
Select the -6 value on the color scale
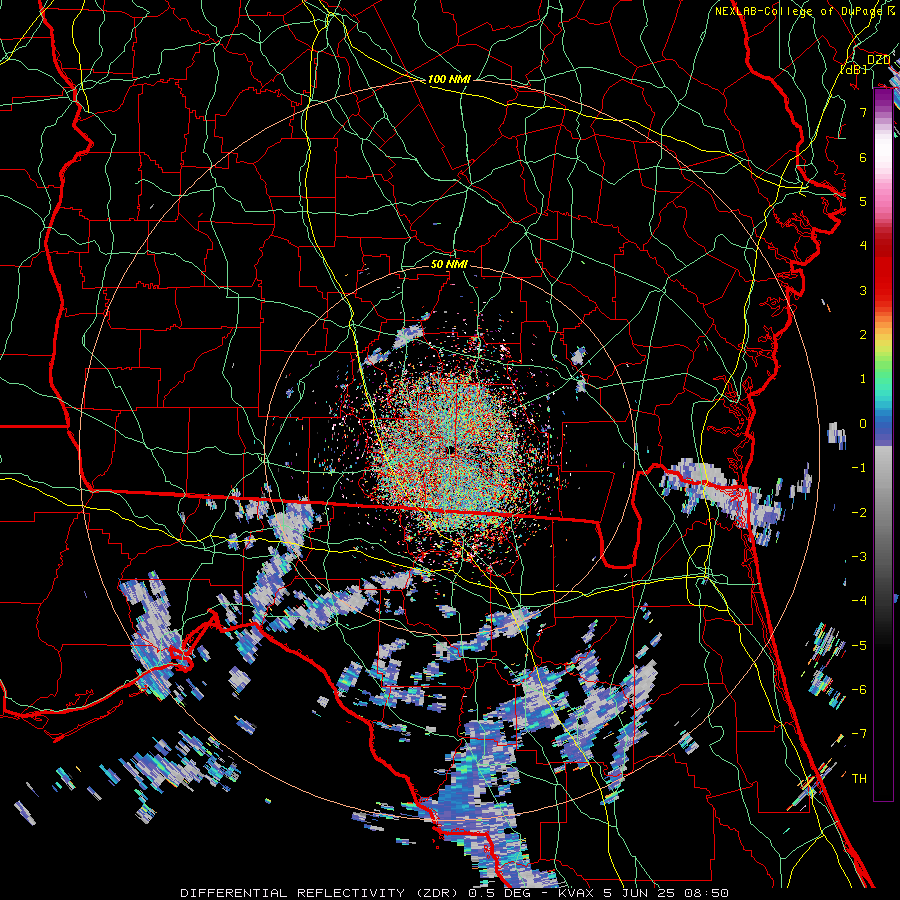[x=859, y=689]
